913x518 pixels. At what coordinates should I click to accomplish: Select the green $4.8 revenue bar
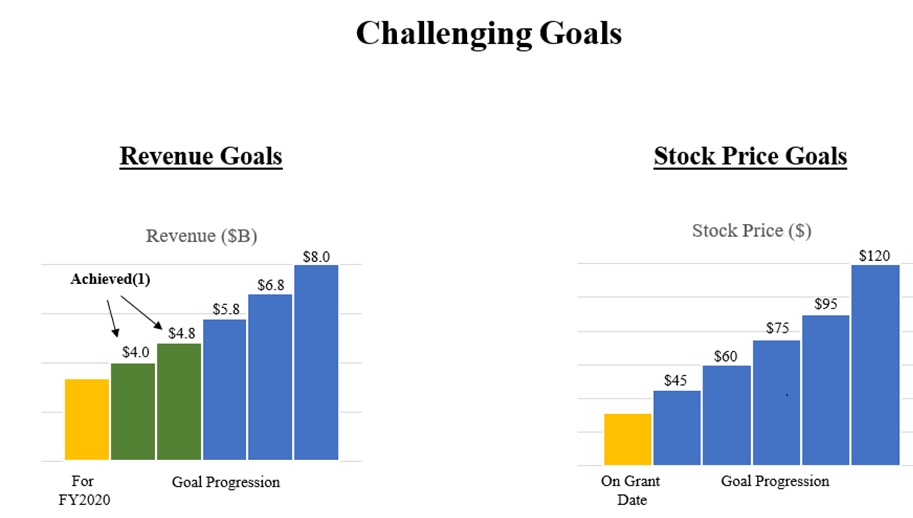coord(179,402)
